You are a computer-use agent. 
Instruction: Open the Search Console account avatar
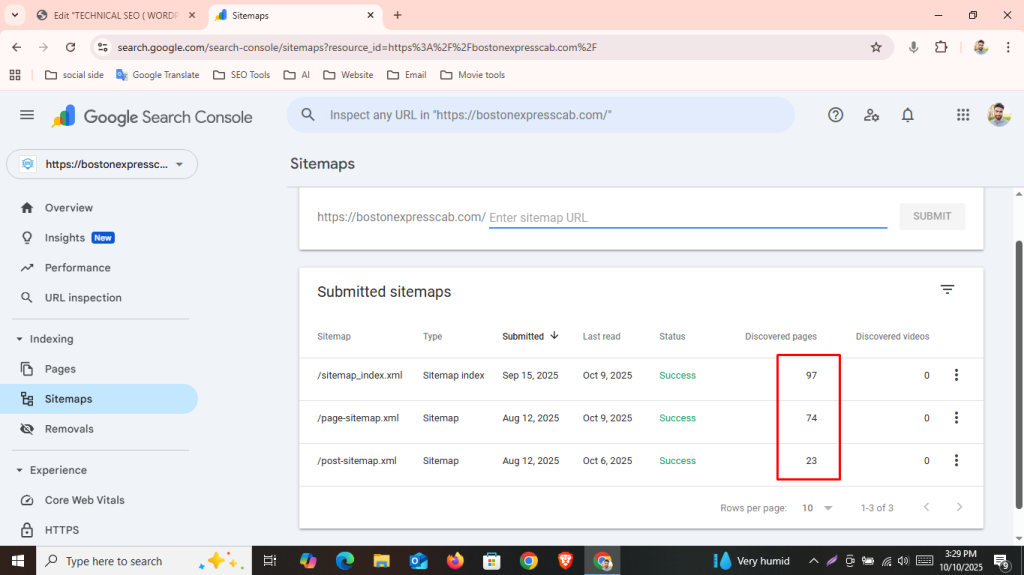[x=999, y=115]
